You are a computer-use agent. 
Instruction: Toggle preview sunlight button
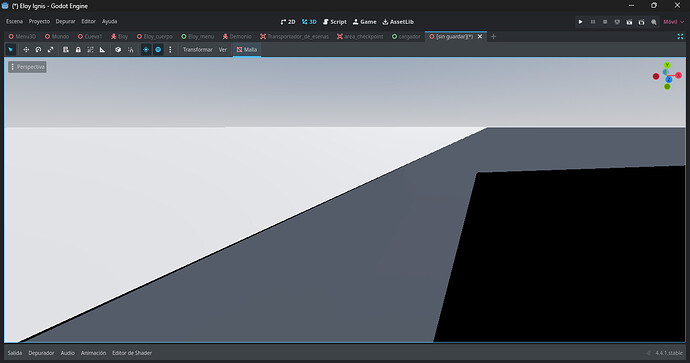tap(146, 50)
